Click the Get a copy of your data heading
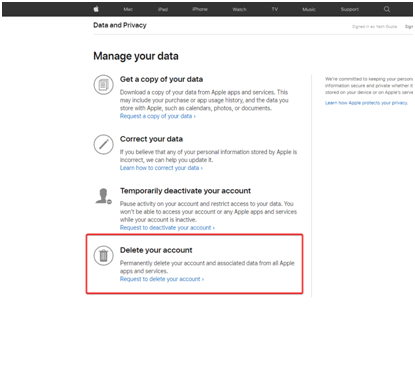415x366 pixels. pyautogui.click(x=161, y=79)
